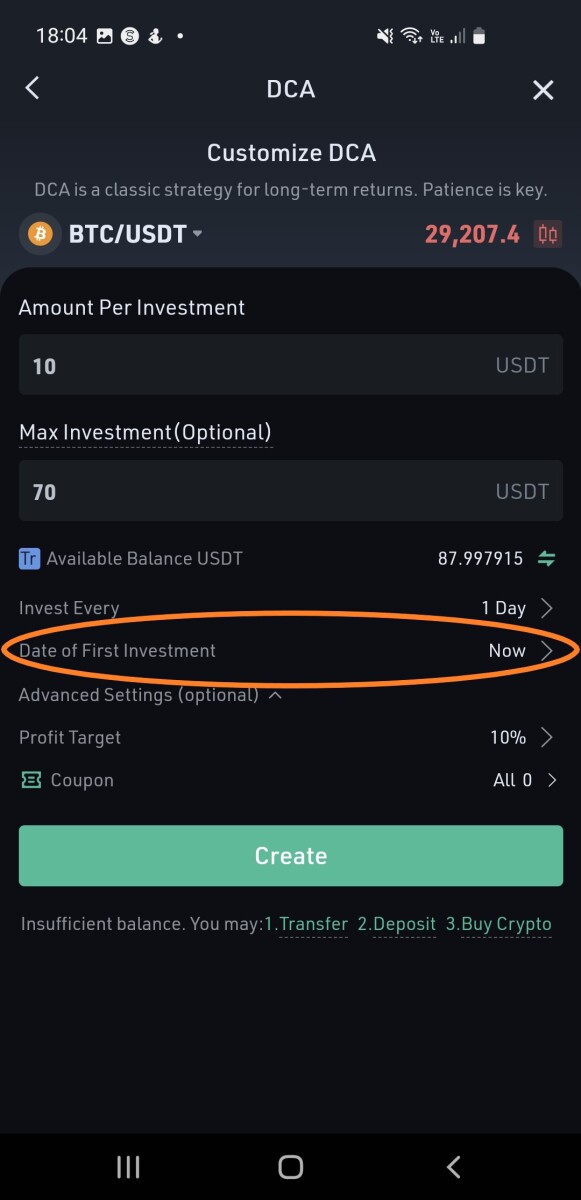The height and width of the screenshot is (1200, 581).
Task: Tap the green Create button
Action: point(291,856)
